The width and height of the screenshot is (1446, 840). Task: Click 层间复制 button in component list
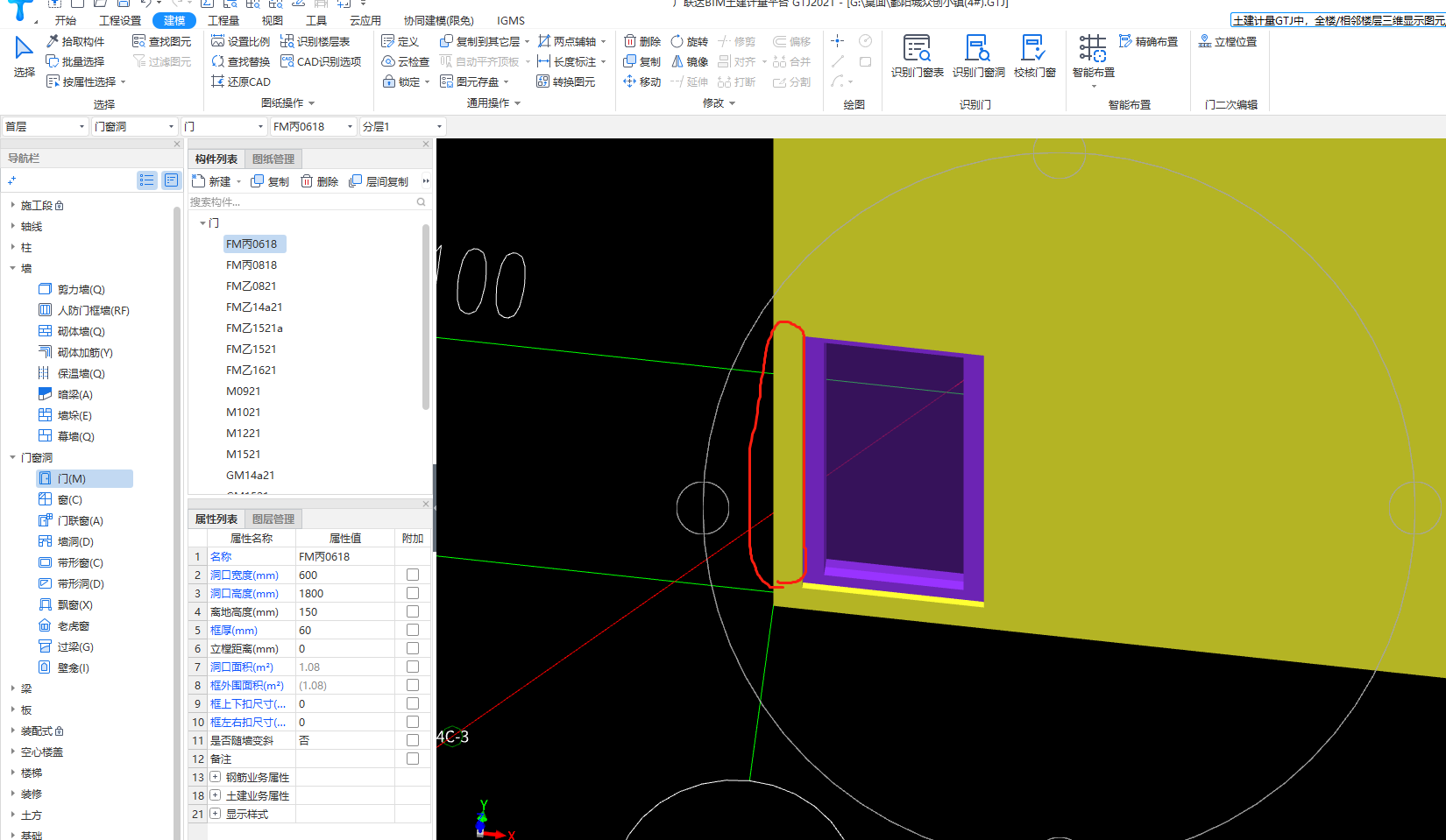(x=379, y=181)
